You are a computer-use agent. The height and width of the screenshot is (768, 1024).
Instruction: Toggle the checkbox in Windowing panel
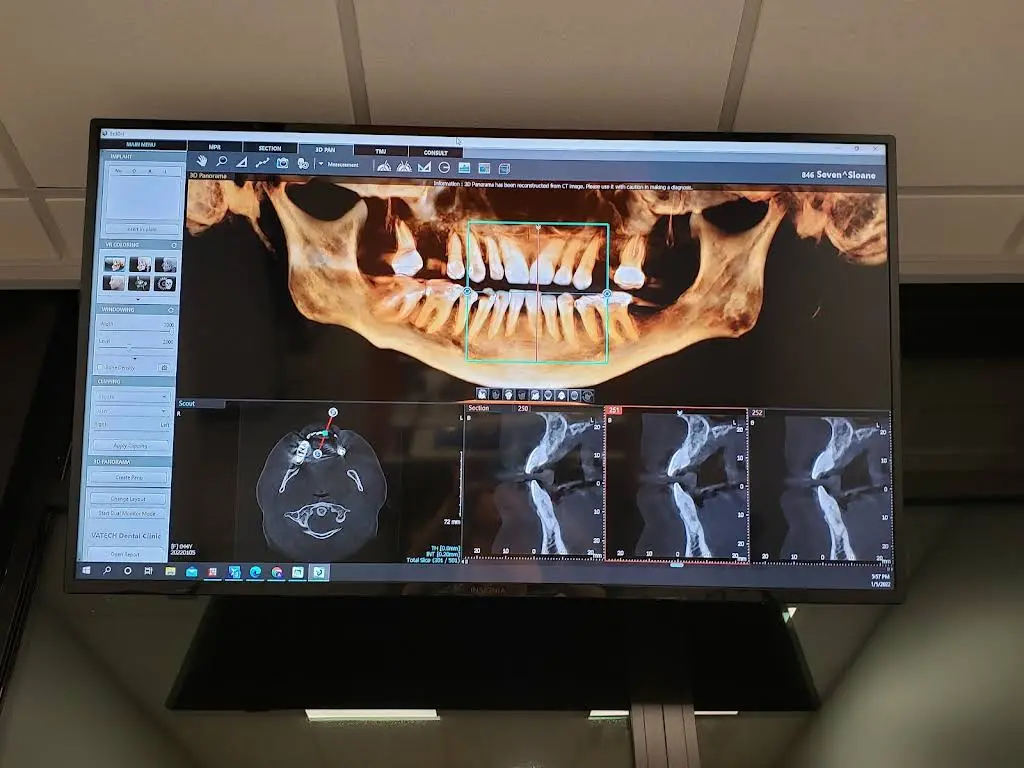(x=100, y=368)
